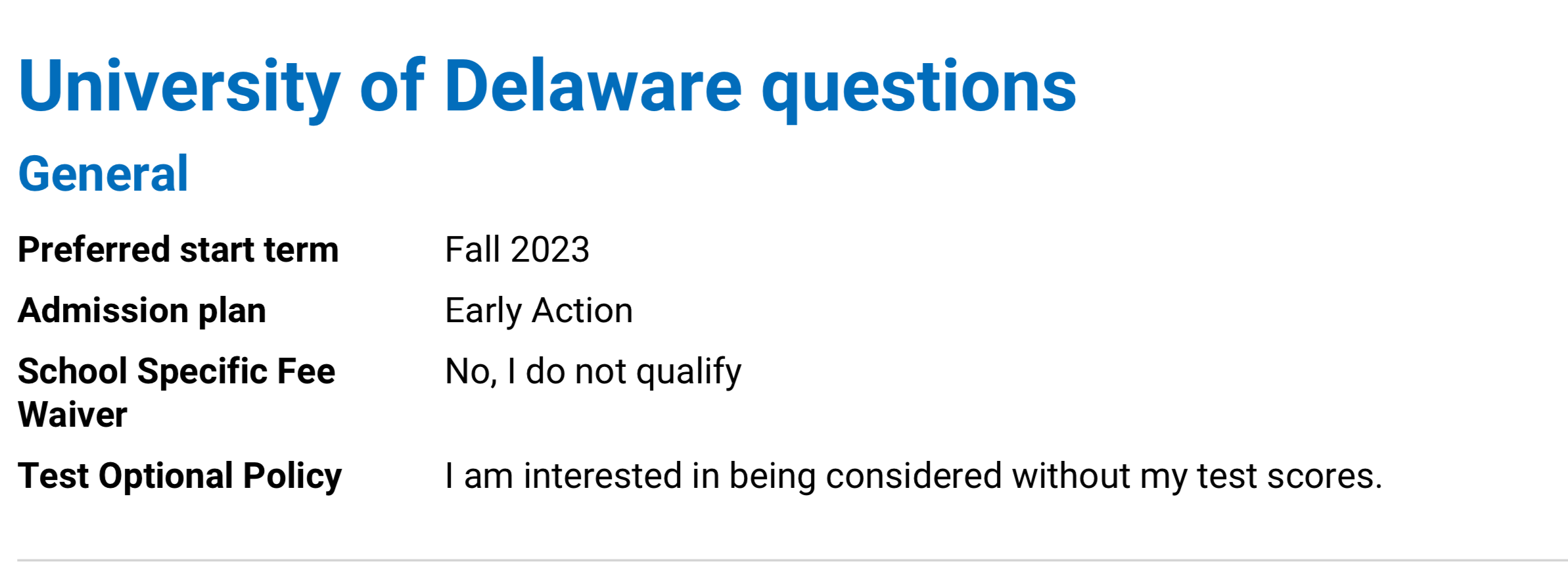1568x576 pixels.
Task: Click the Fall 2023 value
Action: coord(517,250)
